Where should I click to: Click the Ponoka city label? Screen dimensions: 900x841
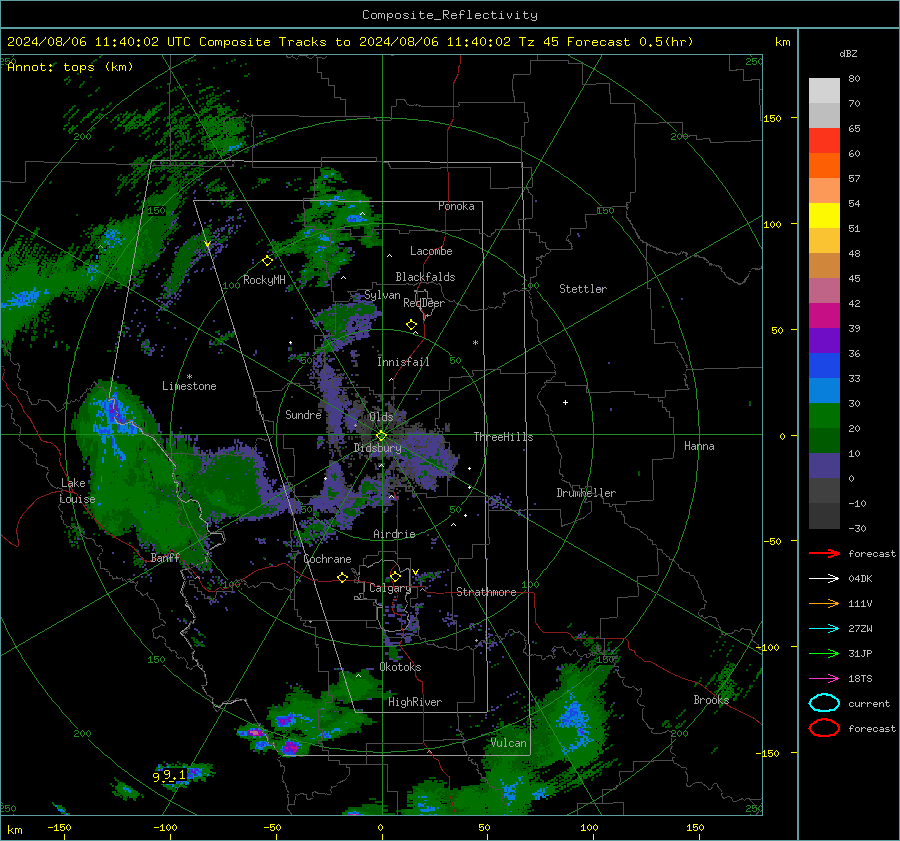coord(456,206)
